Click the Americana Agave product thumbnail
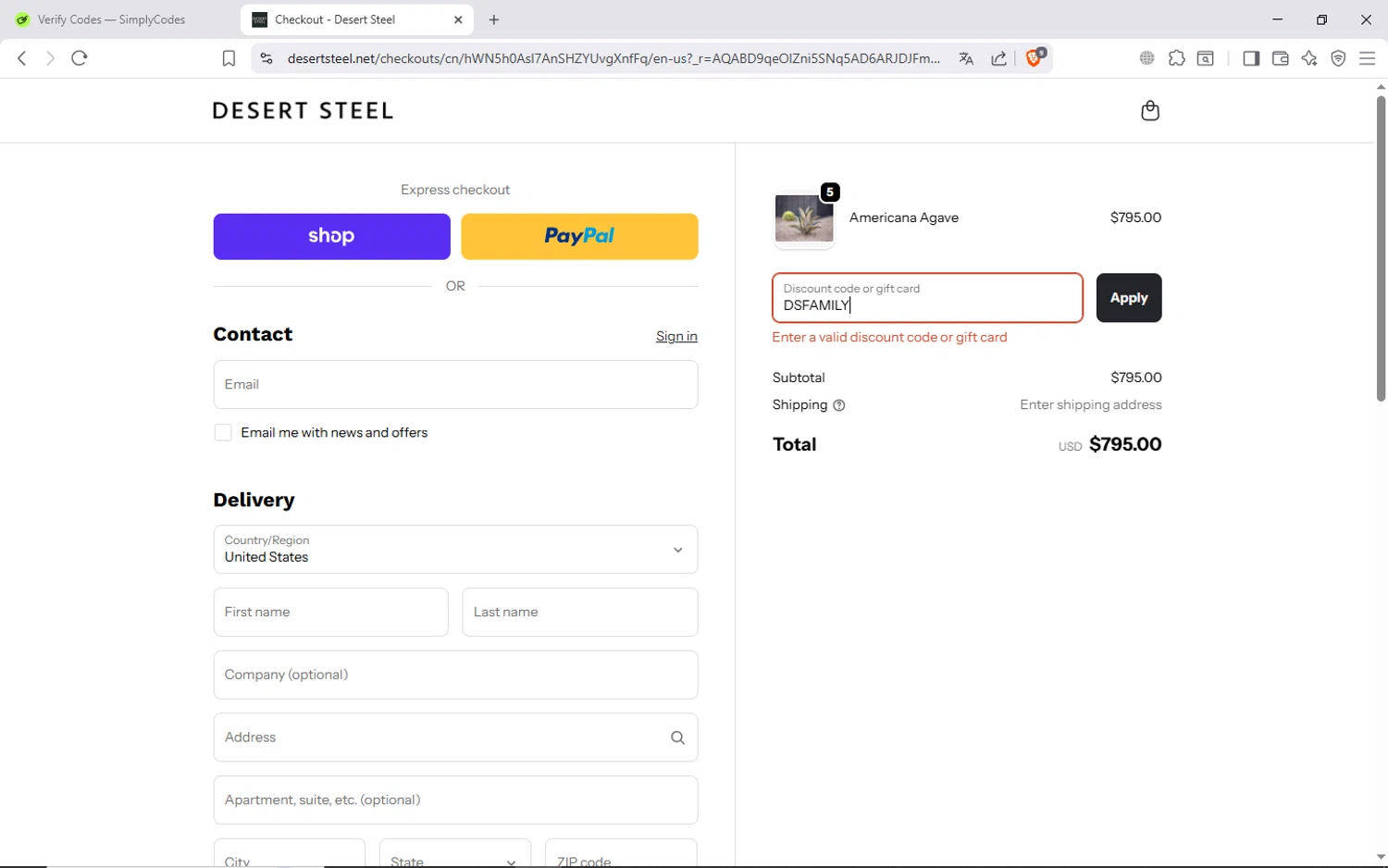 tap(804, 218)
